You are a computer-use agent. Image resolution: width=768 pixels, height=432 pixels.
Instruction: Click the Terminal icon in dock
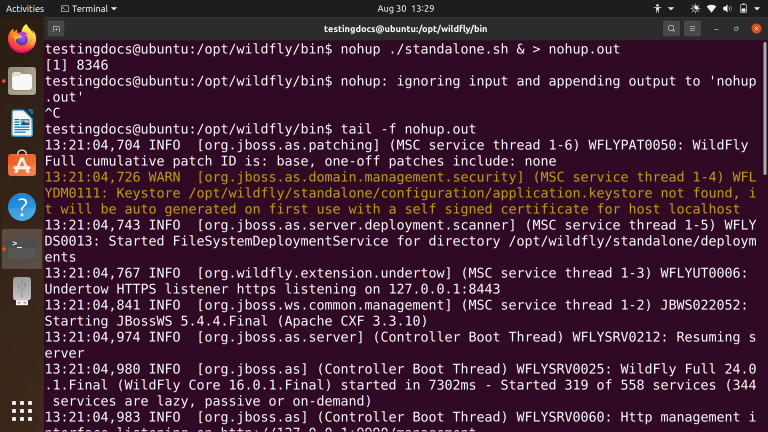[21, 248]
